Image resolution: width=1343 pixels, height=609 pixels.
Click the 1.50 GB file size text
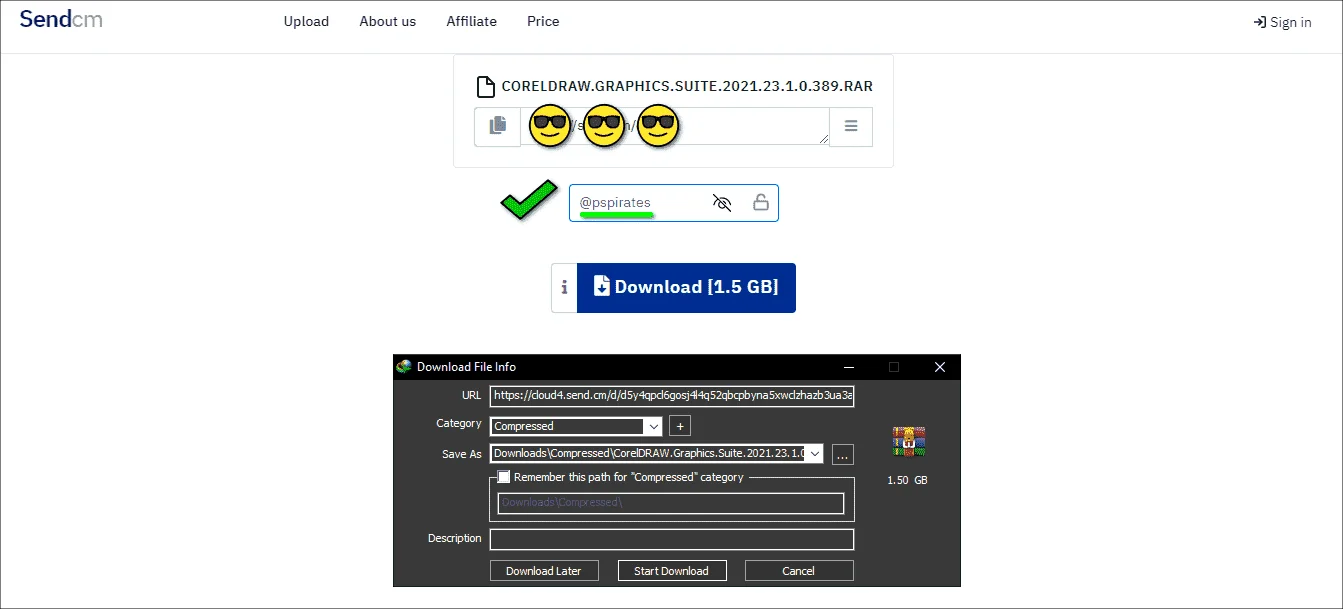click(x=907, y=480)
